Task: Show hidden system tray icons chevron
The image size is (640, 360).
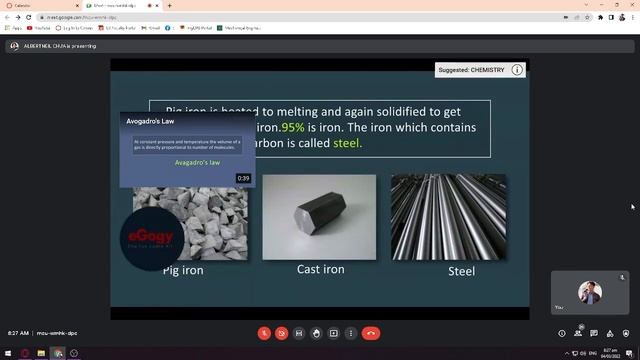Action: tap(567, 353)
